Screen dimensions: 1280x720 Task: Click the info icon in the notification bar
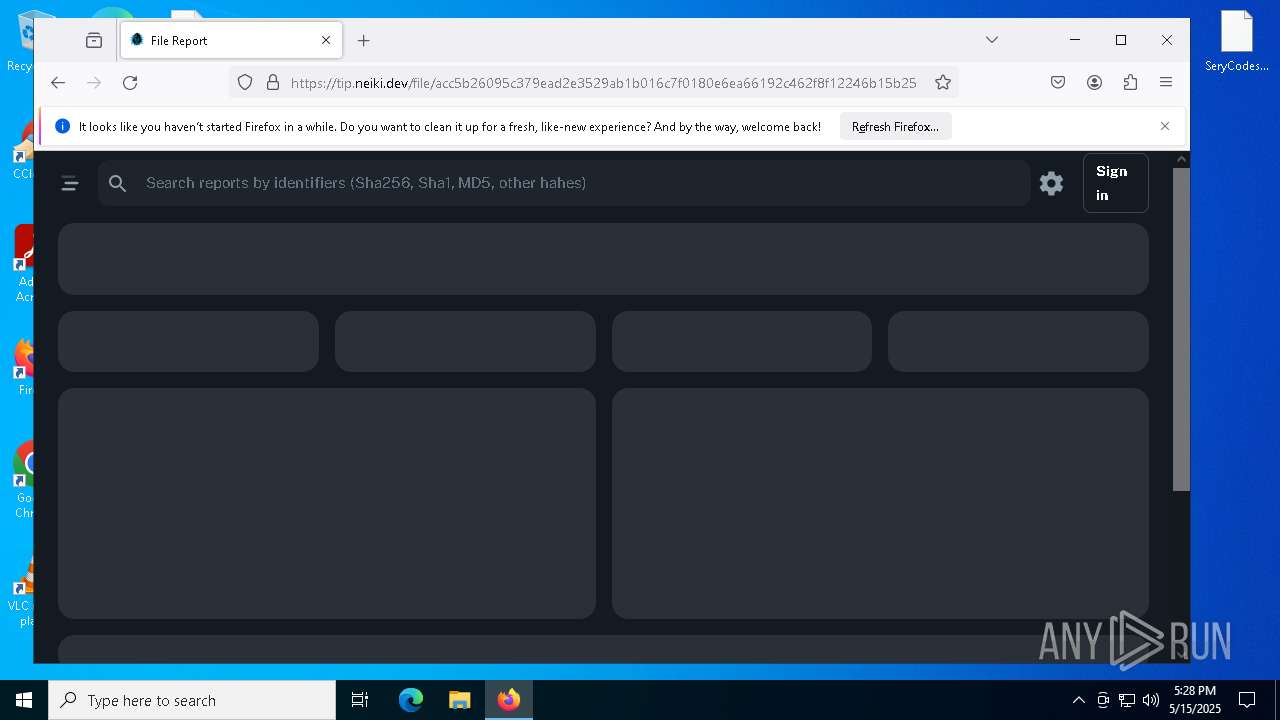[63, 127]
